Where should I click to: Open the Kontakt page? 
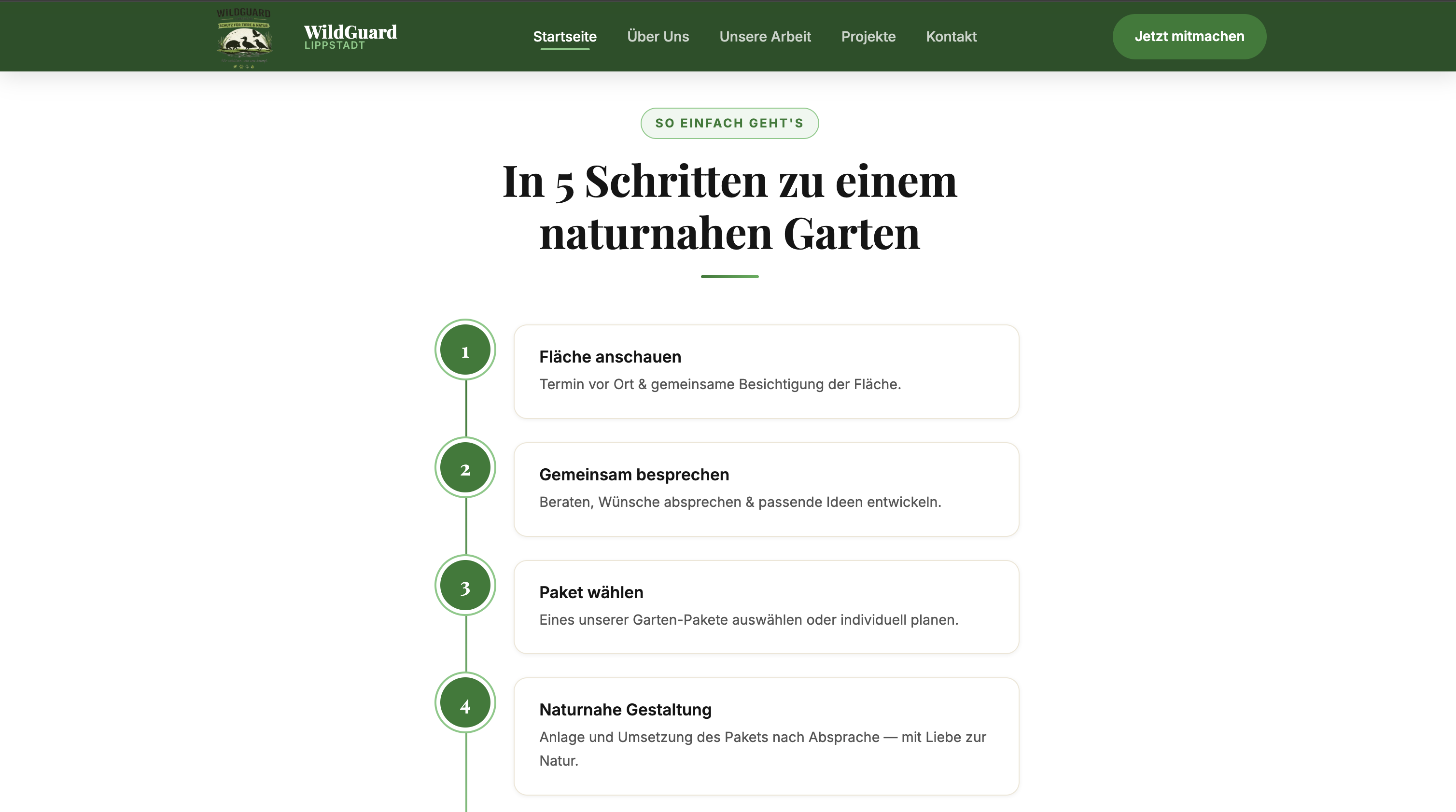(x=951, y=36)
